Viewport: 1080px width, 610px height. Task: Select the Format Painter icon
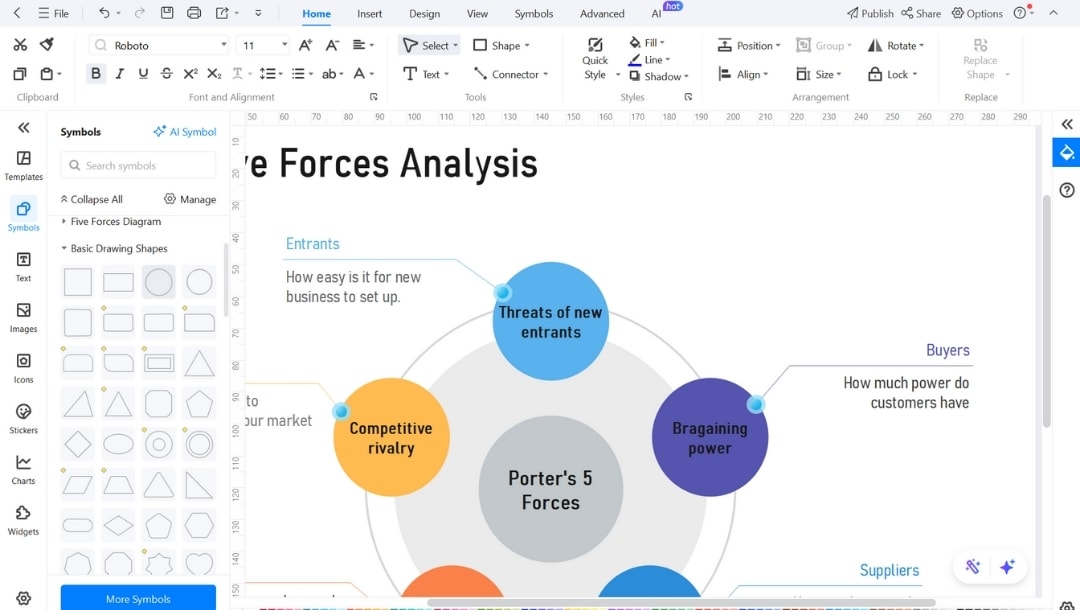point(47,45)
